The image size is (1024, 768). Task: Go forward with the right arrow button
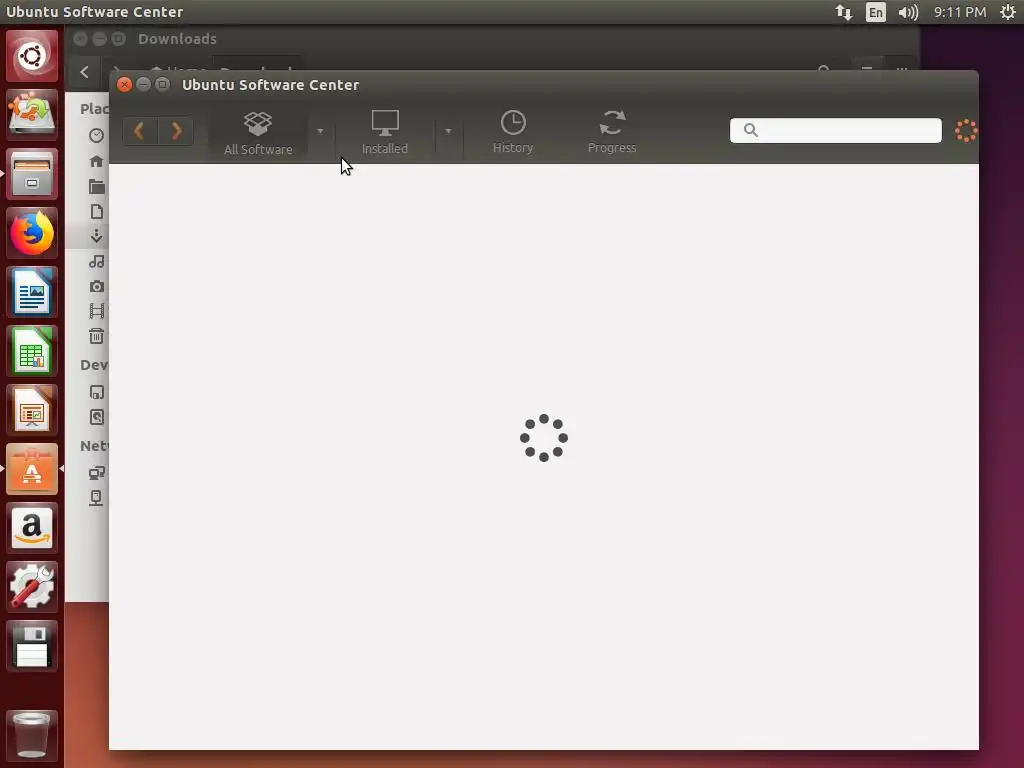coord(176,131)
